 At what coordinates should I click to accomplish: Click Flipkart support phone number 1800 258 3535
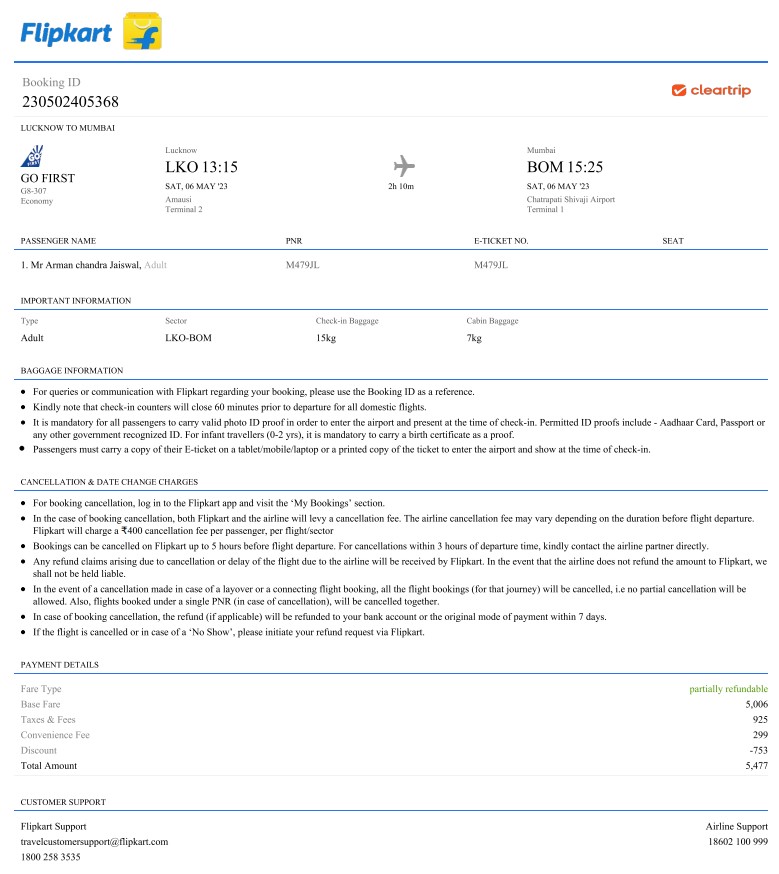tap(51, 857)
